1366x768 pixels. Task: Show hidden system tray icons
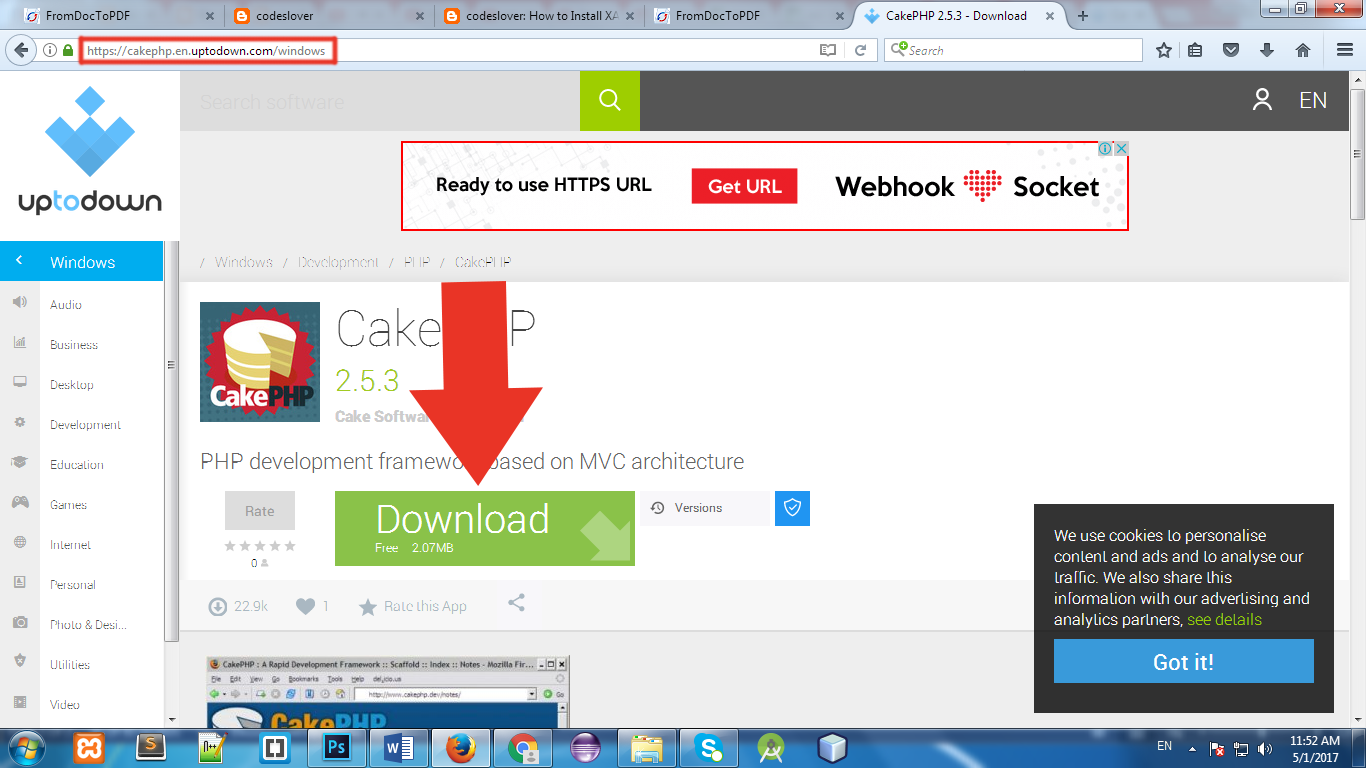click(x=1192, y=748)
